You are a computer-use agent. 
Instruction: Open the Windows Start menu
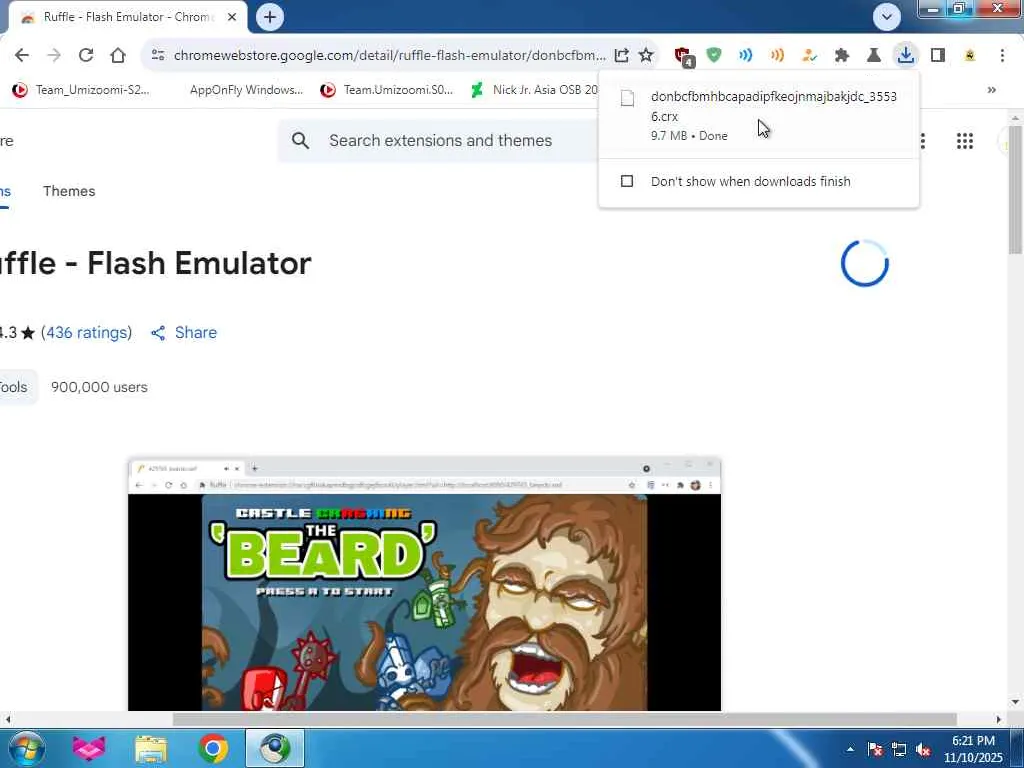(25, 748)
